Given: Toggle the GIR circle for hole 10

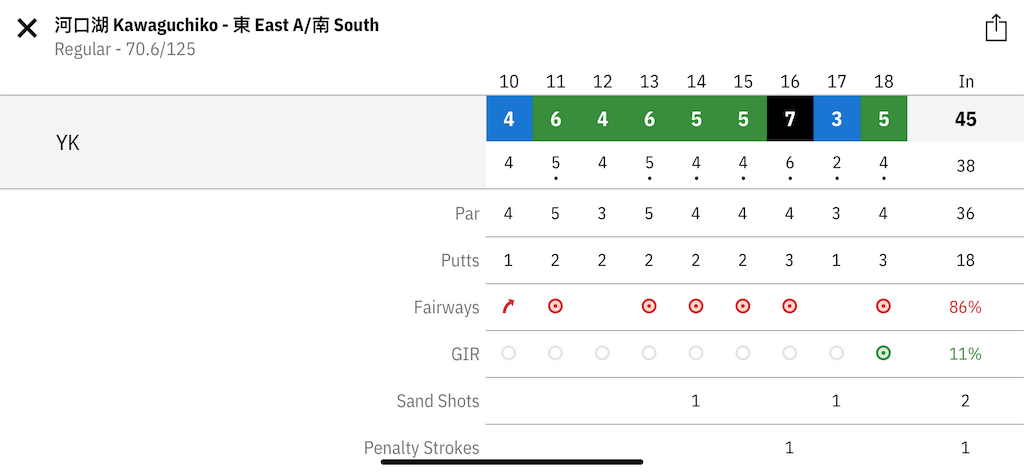Looking at the screenshot, I should (509, 353).
